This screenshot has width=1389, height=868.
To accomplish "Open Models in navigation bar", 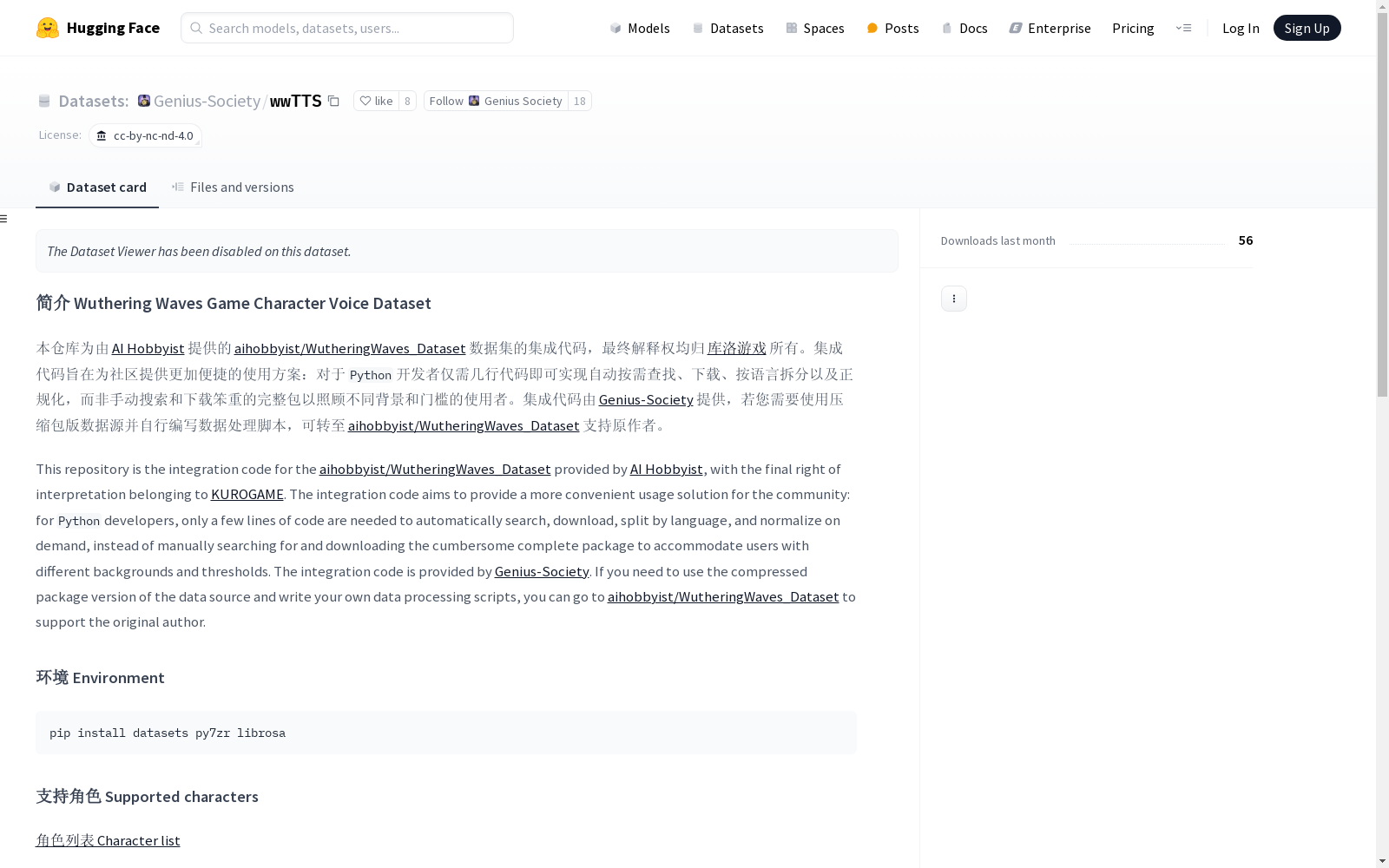I will point(640,28).
